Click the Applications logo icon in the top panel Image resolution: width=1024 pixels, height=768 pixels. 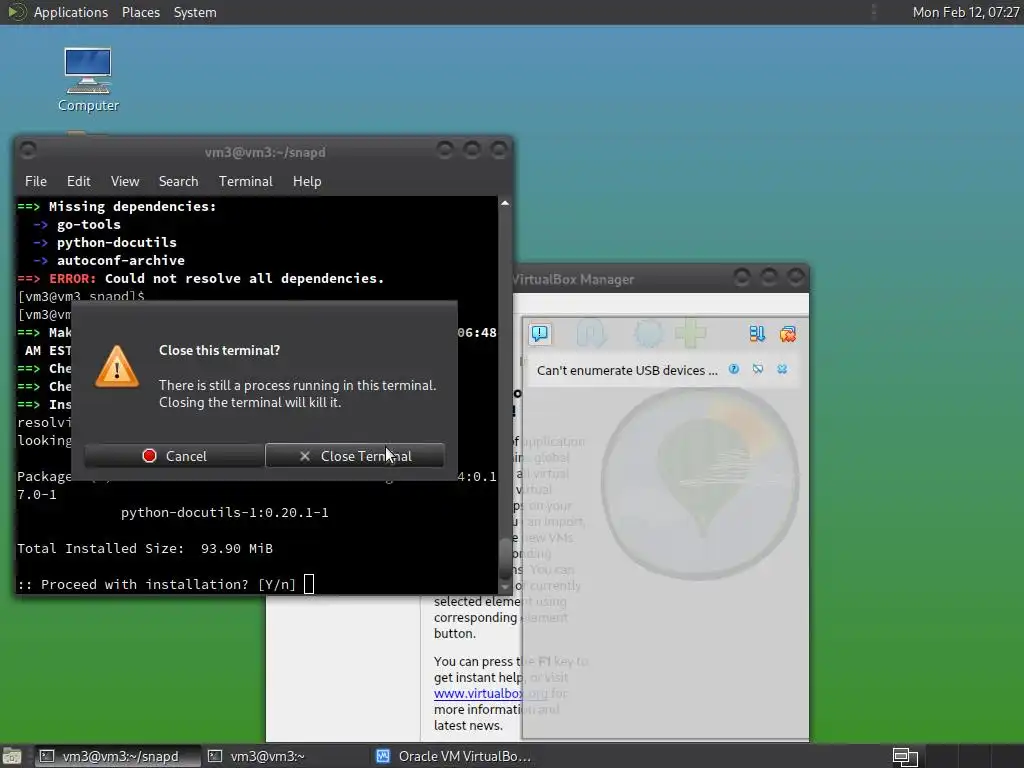tap(16, 12)
